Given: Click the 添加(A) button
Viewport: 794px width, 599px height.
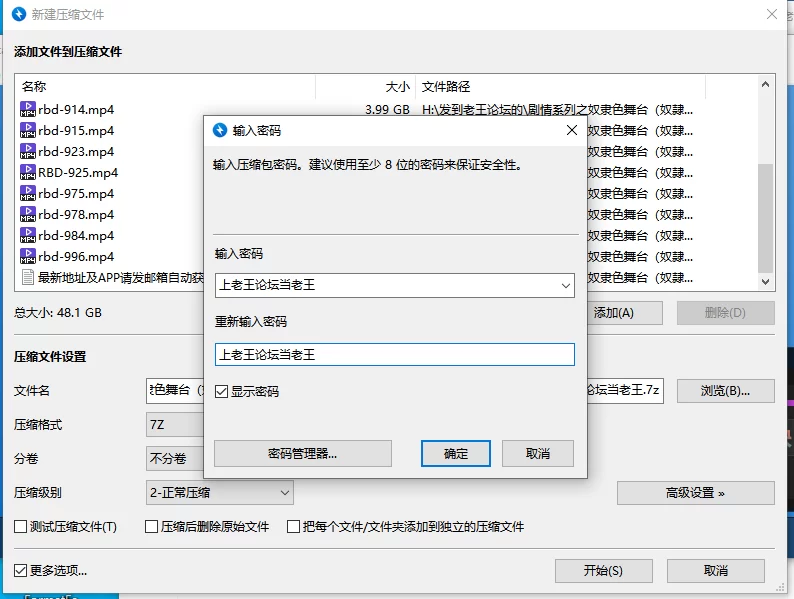Looking at the screenshot, I should tap(624, 313).
